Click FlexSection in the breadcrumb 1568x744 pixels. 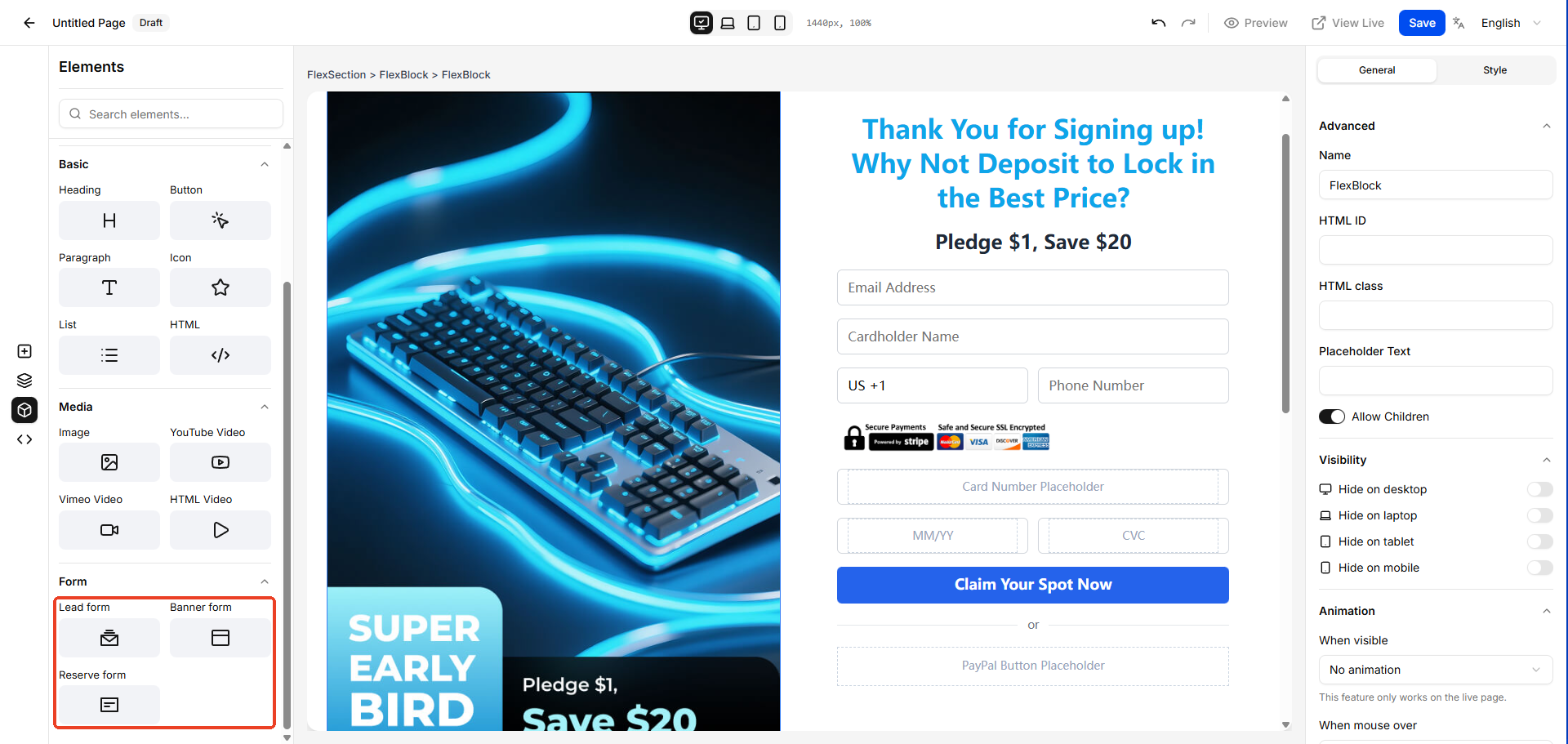click(336, 74)
